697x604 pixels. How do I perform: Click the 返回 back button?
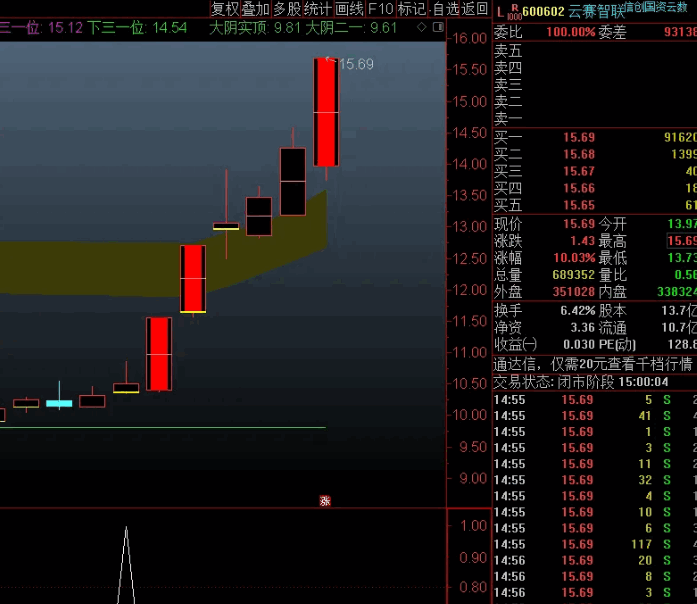tap(474, 8)
